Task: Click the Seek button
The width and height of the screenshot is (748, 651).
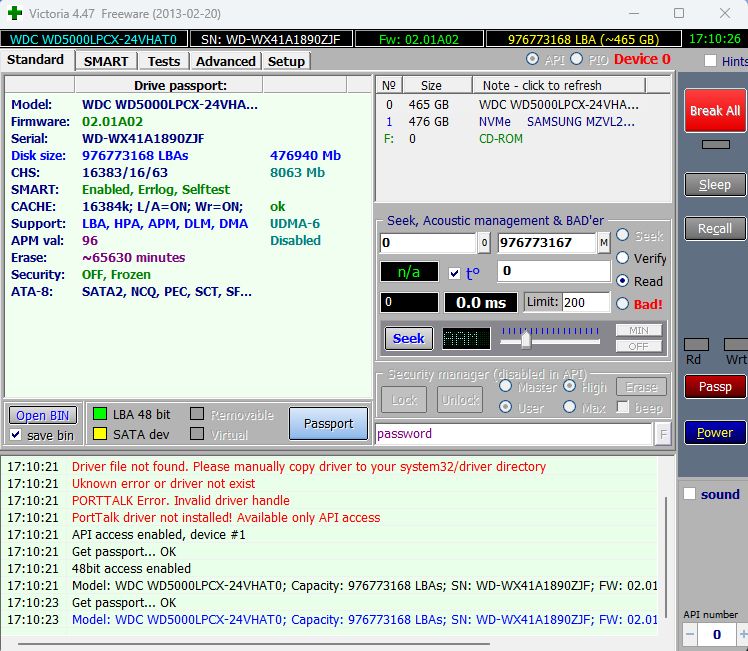Action: click(x=409, y=338)
